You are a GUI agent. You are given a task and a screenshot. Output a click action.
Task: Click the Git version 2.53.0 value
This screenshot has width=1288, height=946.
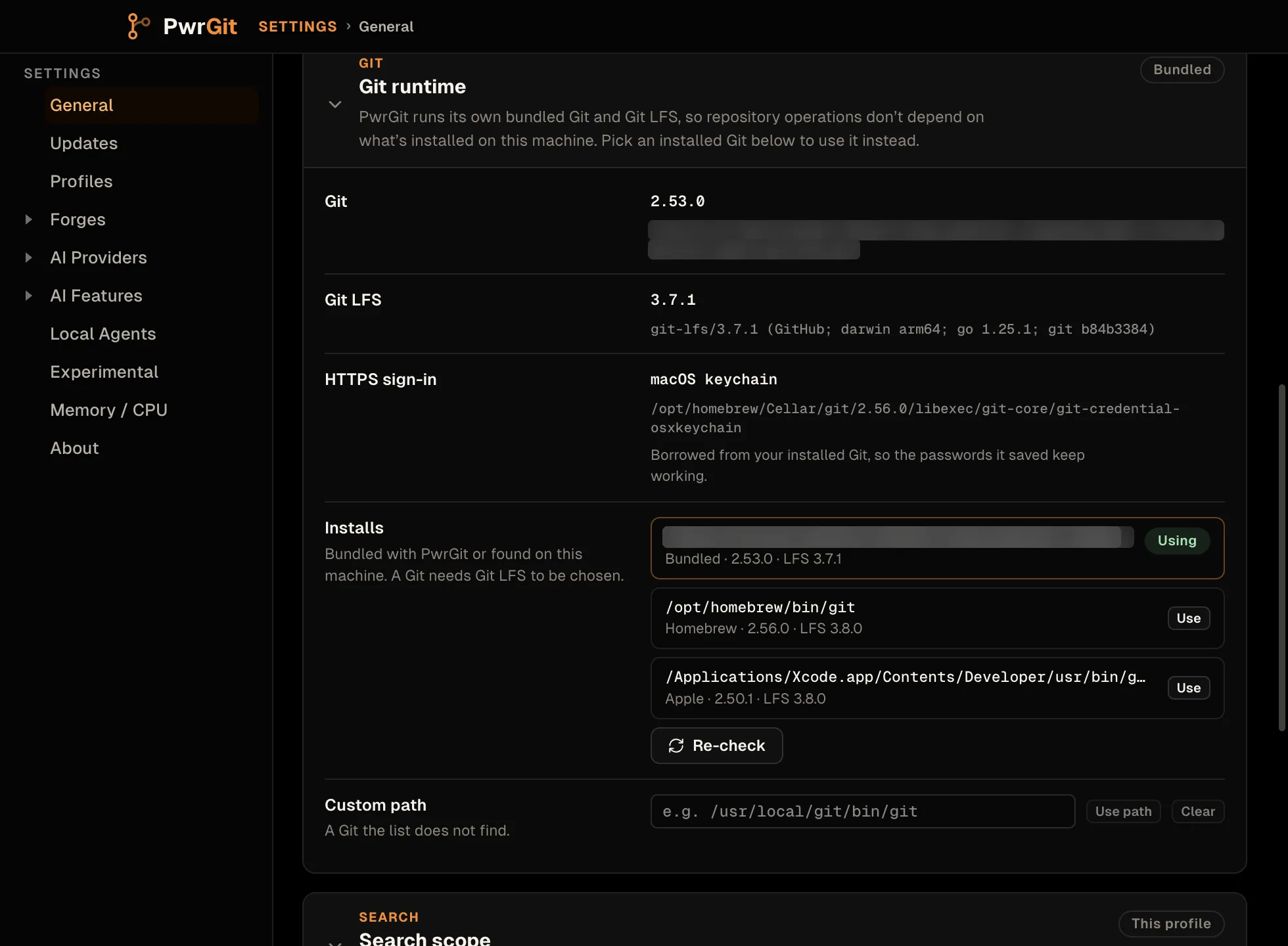pos(678,201)
